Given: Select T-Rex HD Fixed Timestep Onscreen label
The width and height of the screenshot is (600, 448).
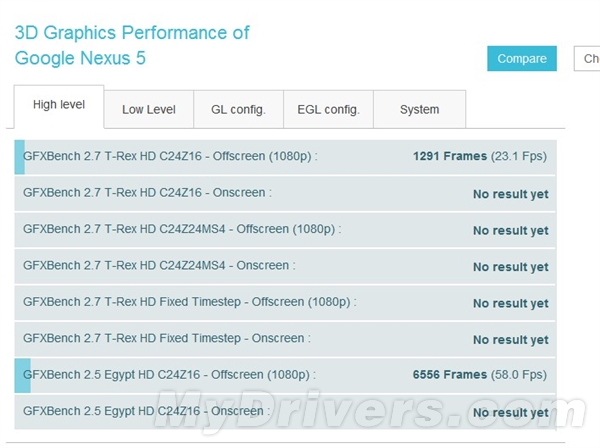Looking at the screenshot, I should coord(167,338).
